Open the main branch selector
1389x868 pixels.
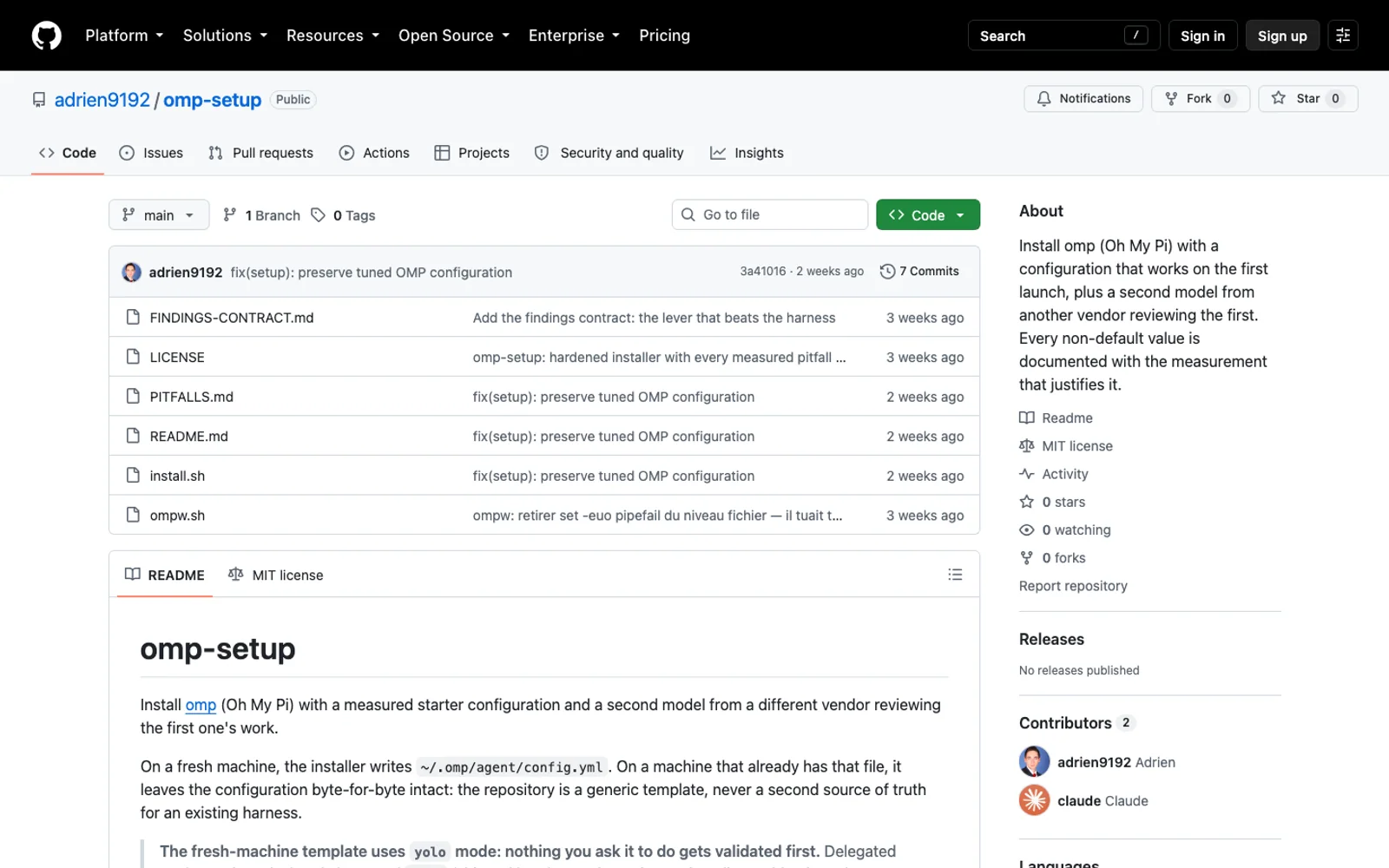pyautogui.click(x=159, y=215)
